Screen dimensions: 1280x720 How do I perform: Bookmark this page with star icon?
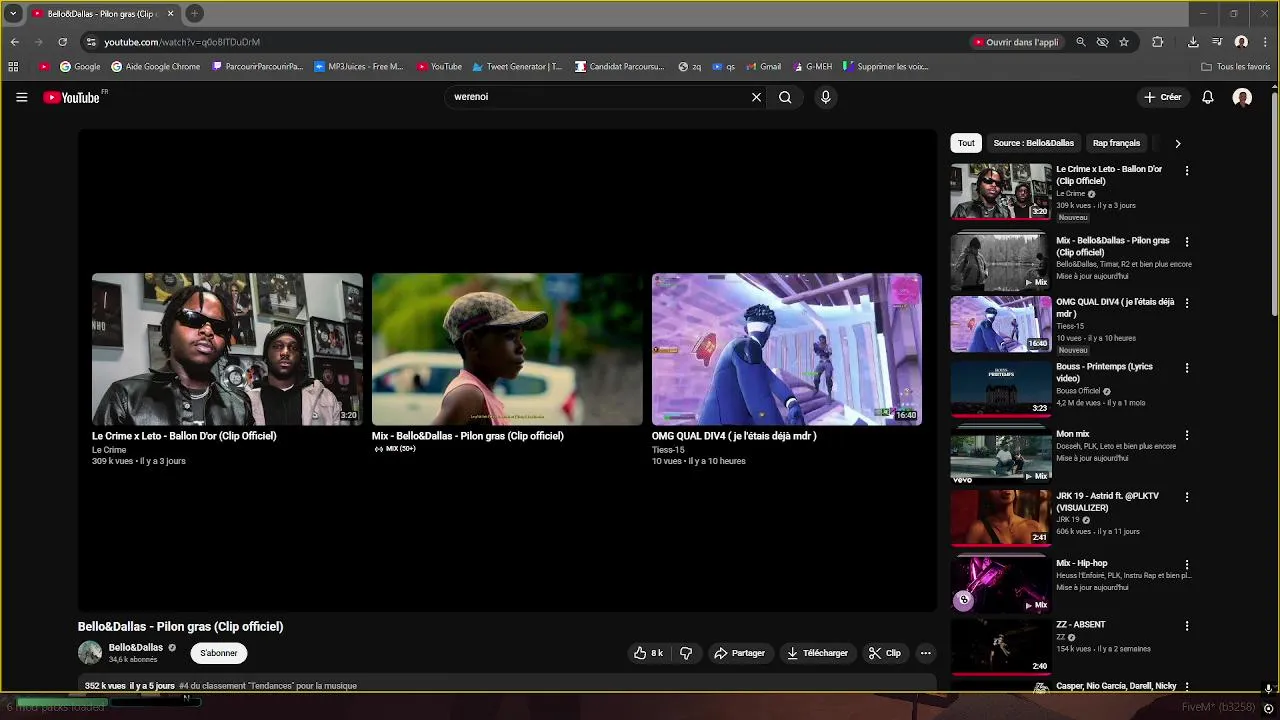pos(1124,42)
